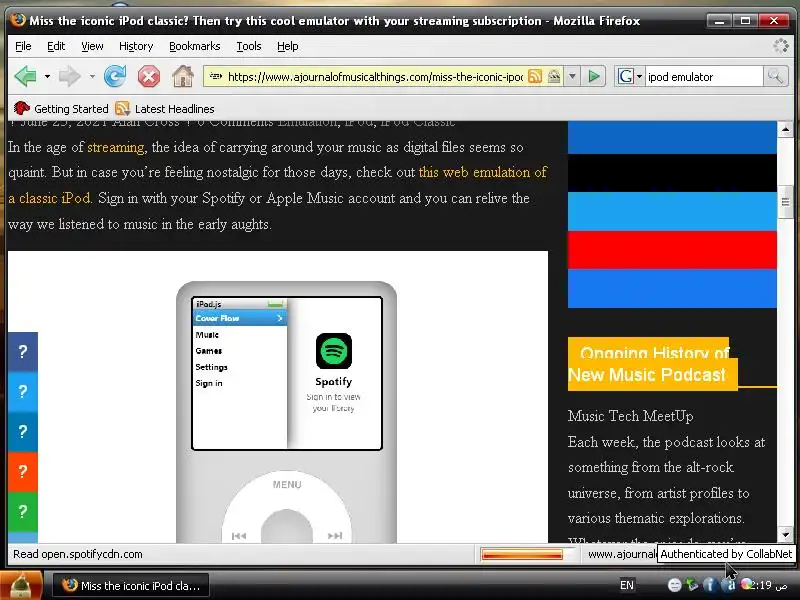Open the File menu

click(x=23, y=46)
